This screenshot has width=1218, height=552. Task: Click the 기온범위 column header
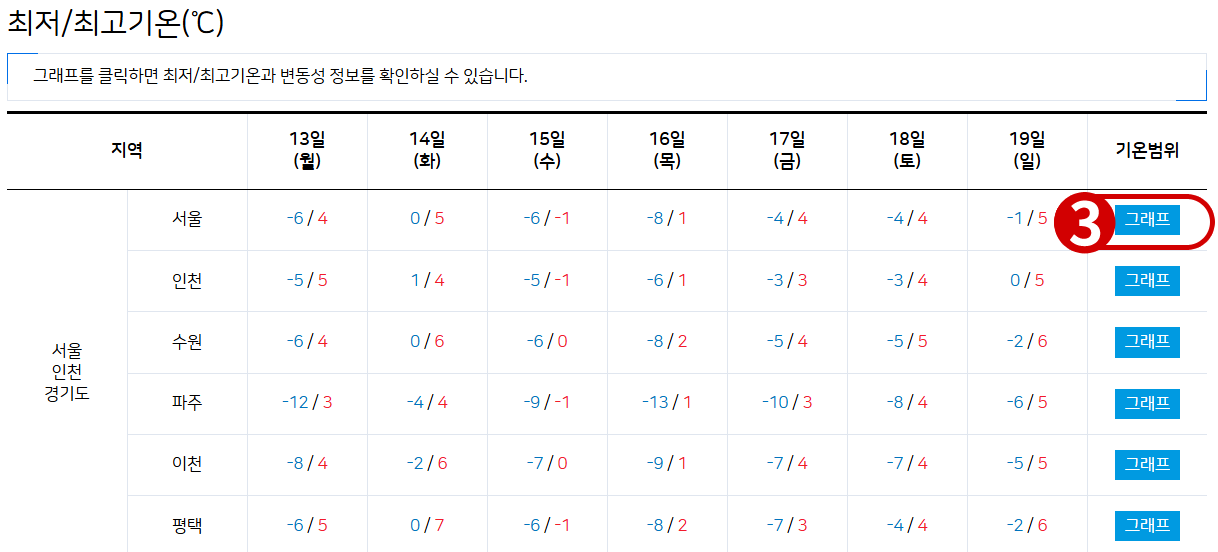(1147, 151)
